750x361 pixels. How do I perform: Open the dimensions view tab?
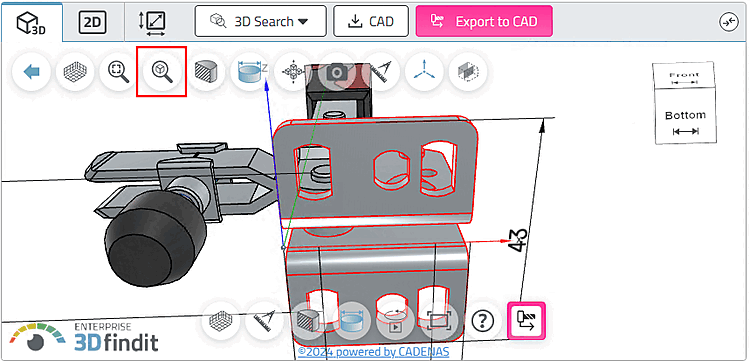point(152,22)
